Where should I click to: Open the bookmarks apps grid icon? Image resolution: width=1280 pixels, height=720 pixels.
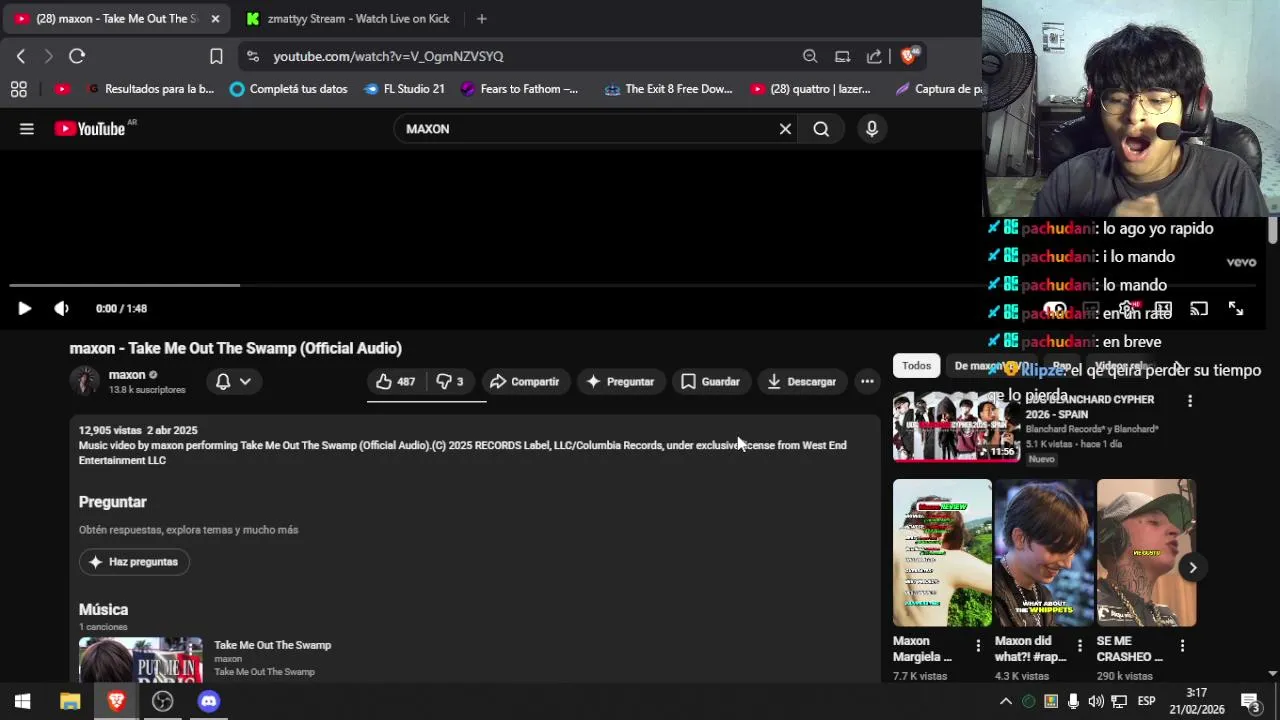pyautogui.click(x=18, y=89)
